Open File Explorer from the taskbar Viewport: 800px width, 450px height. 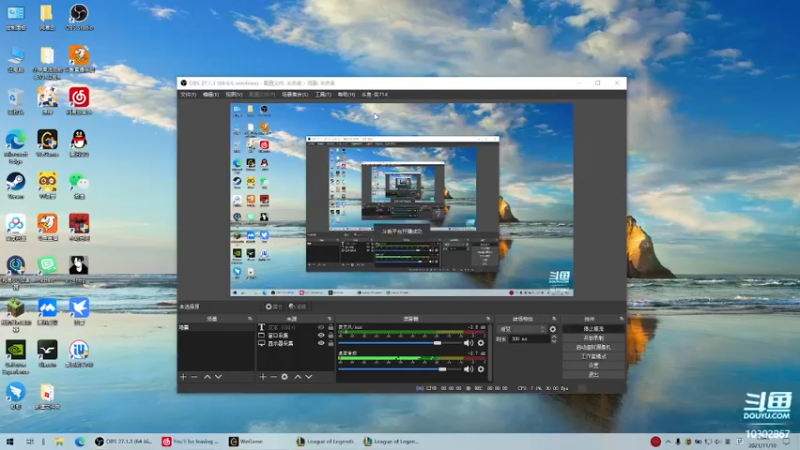(59, 441)
